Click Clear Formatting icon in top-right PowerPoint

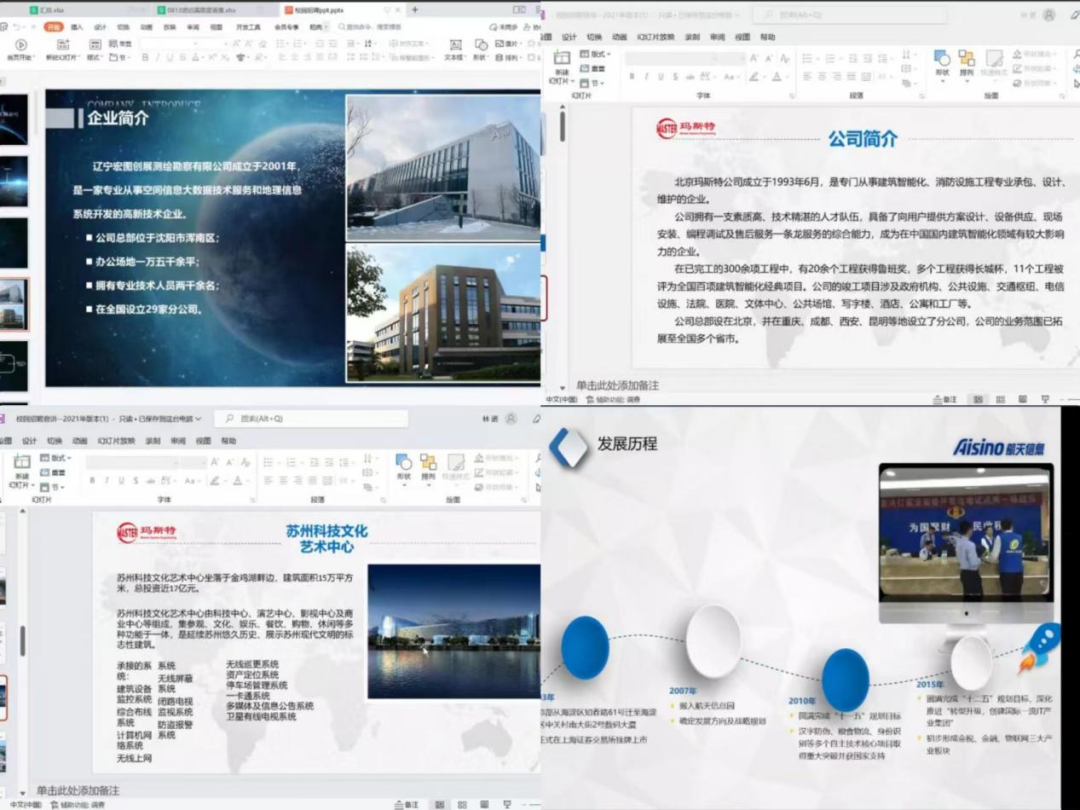point(785,58)
